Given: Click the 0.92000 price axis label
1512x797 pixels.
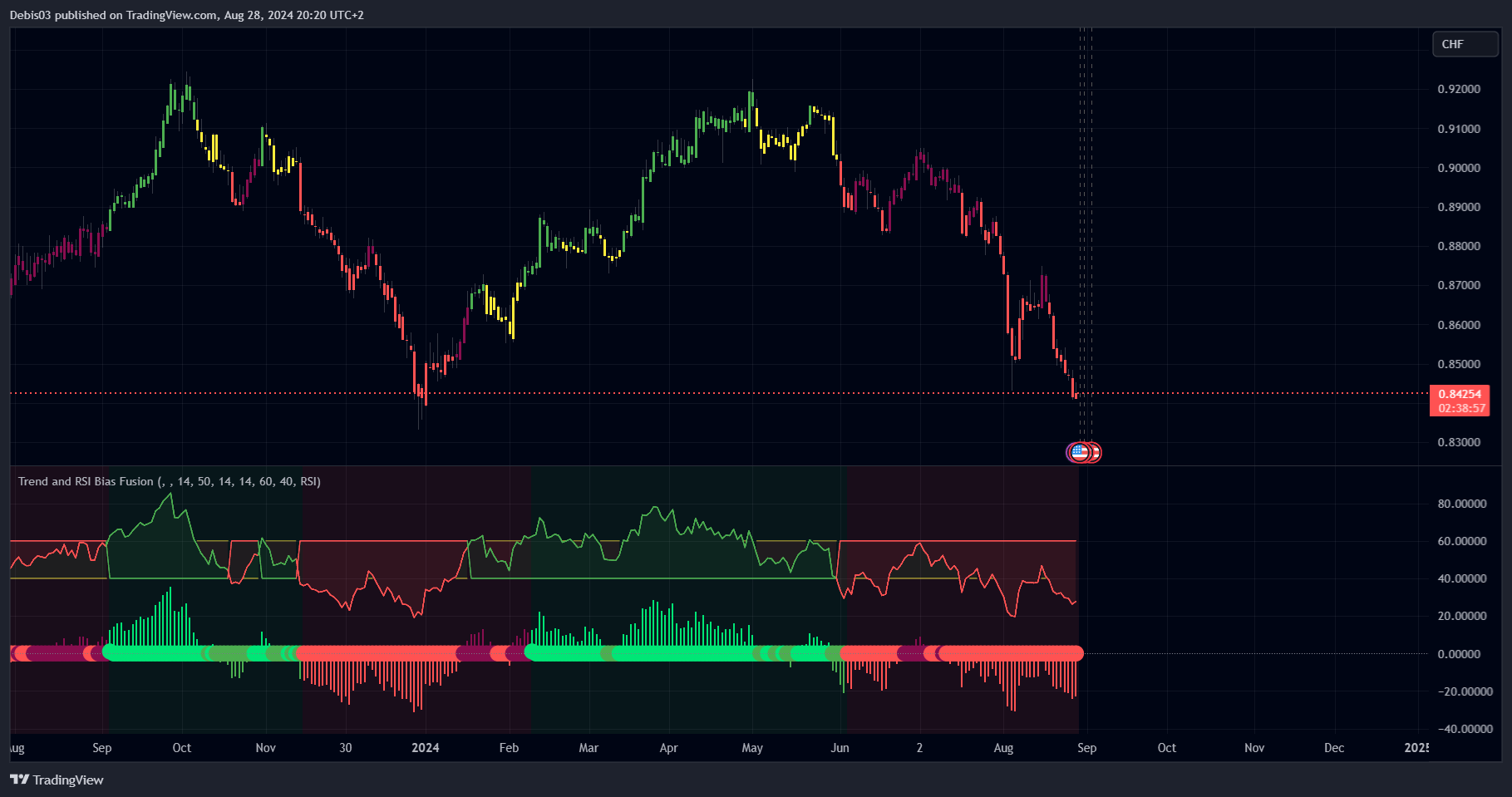Looking at the screenshot, I should tap(1459, 89).
